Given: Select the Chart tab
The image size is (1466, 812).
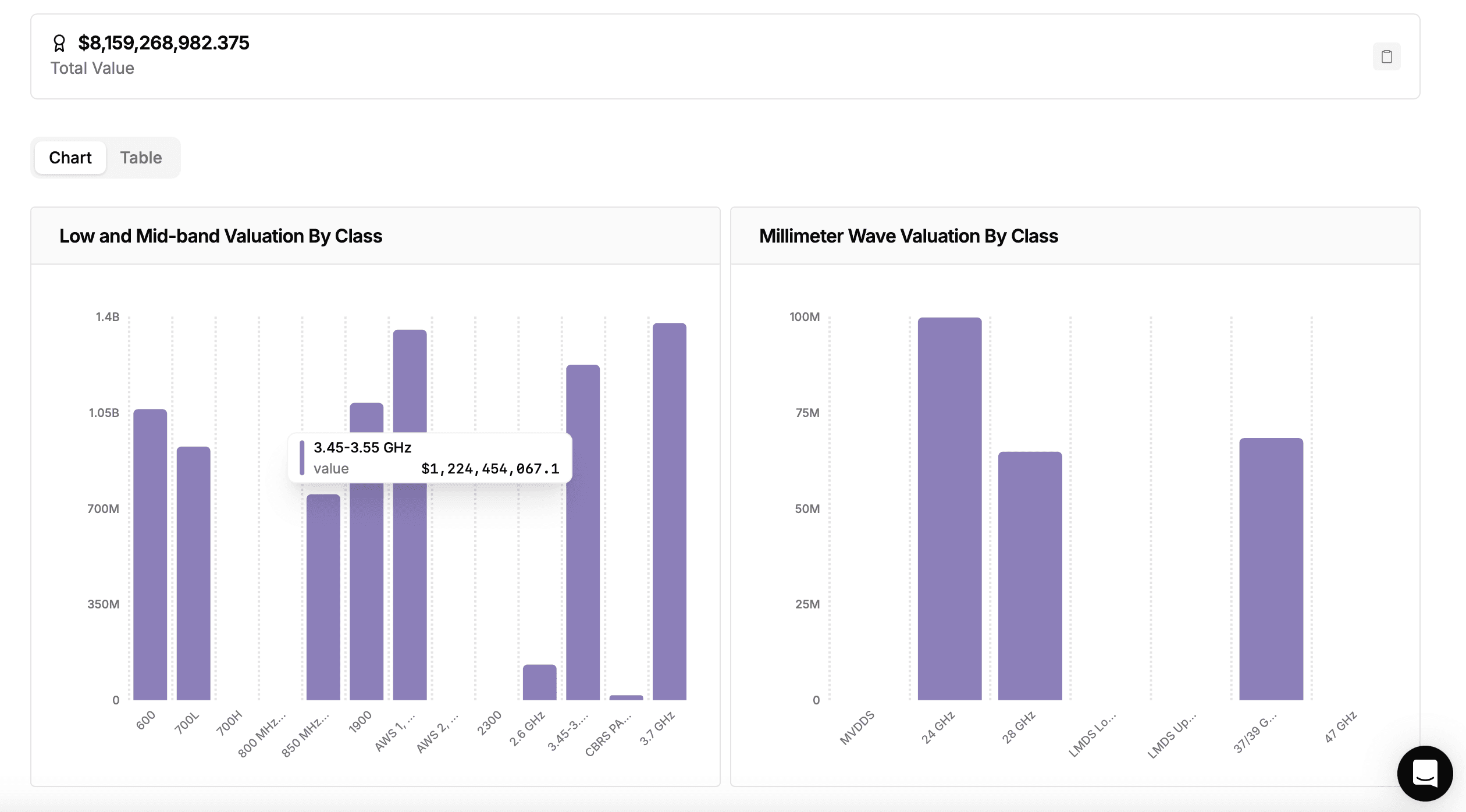Looking at the screenshot, I should (70, 158).
